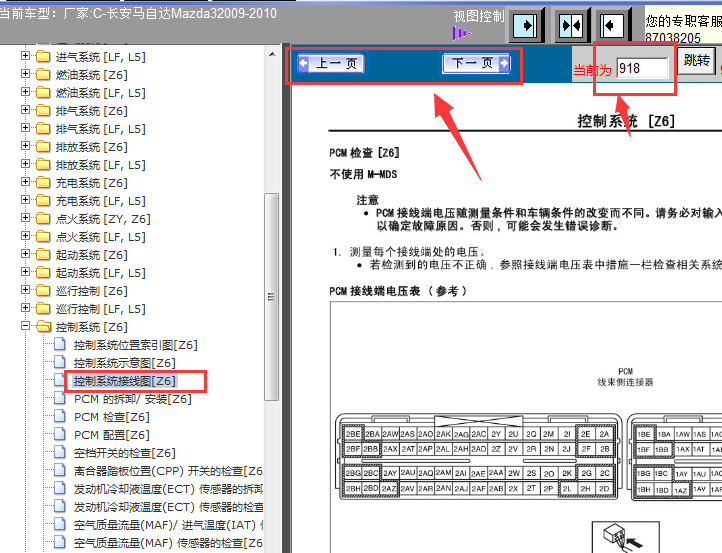Screen dimensions: 722x553
Task: Click document icon of 控制系统位置索引图[Z6]
Action: (x=60, y=344)
